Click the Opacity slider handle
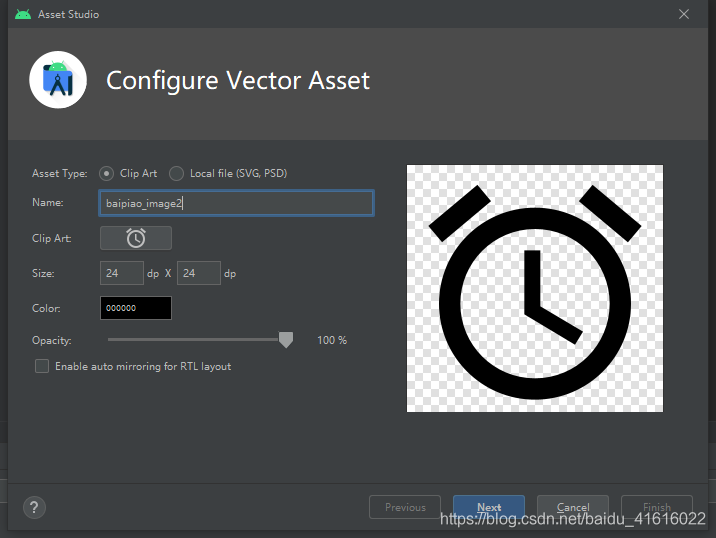 286,340
